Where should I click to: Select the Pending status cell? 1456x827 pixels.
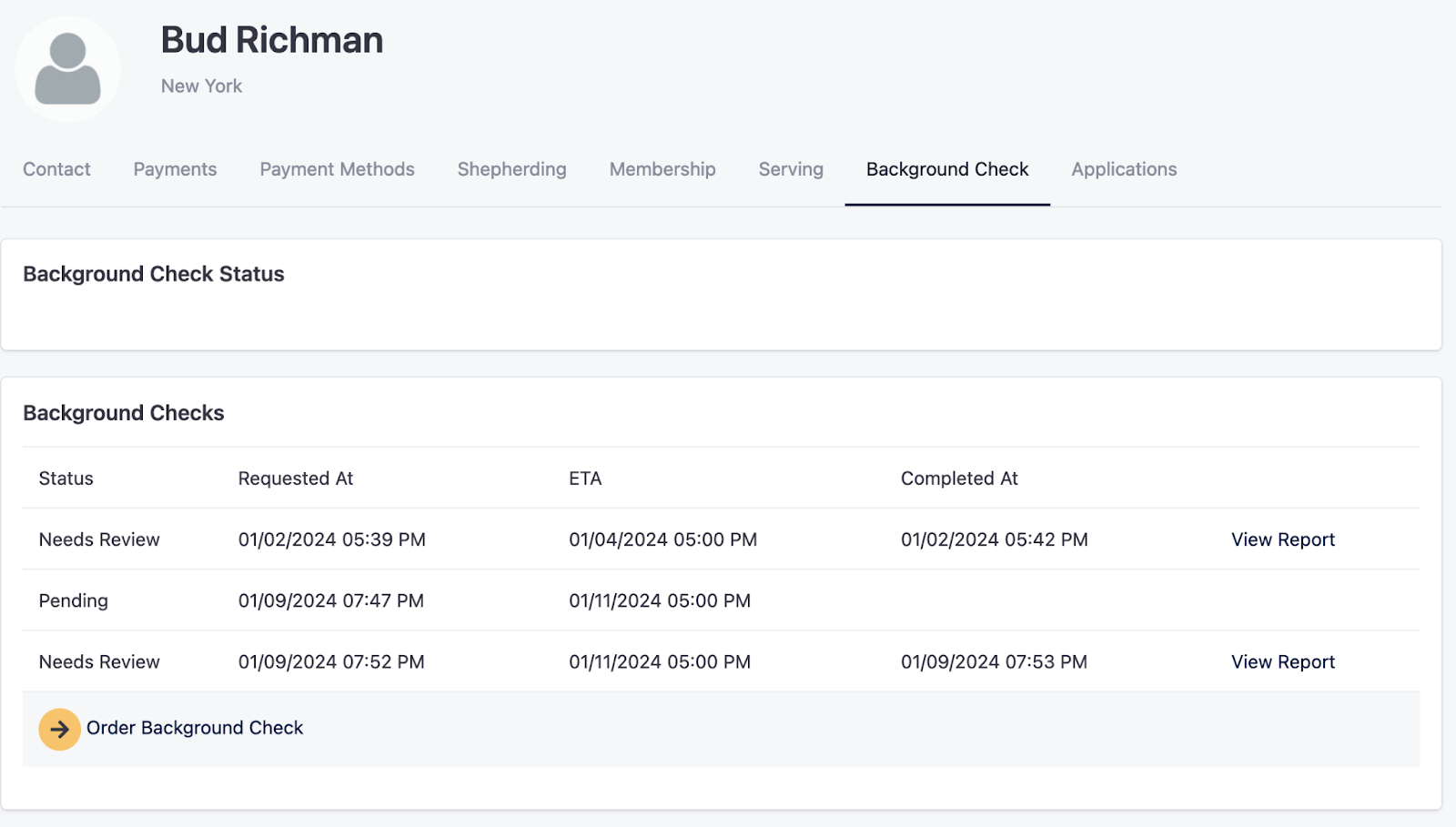74,600
